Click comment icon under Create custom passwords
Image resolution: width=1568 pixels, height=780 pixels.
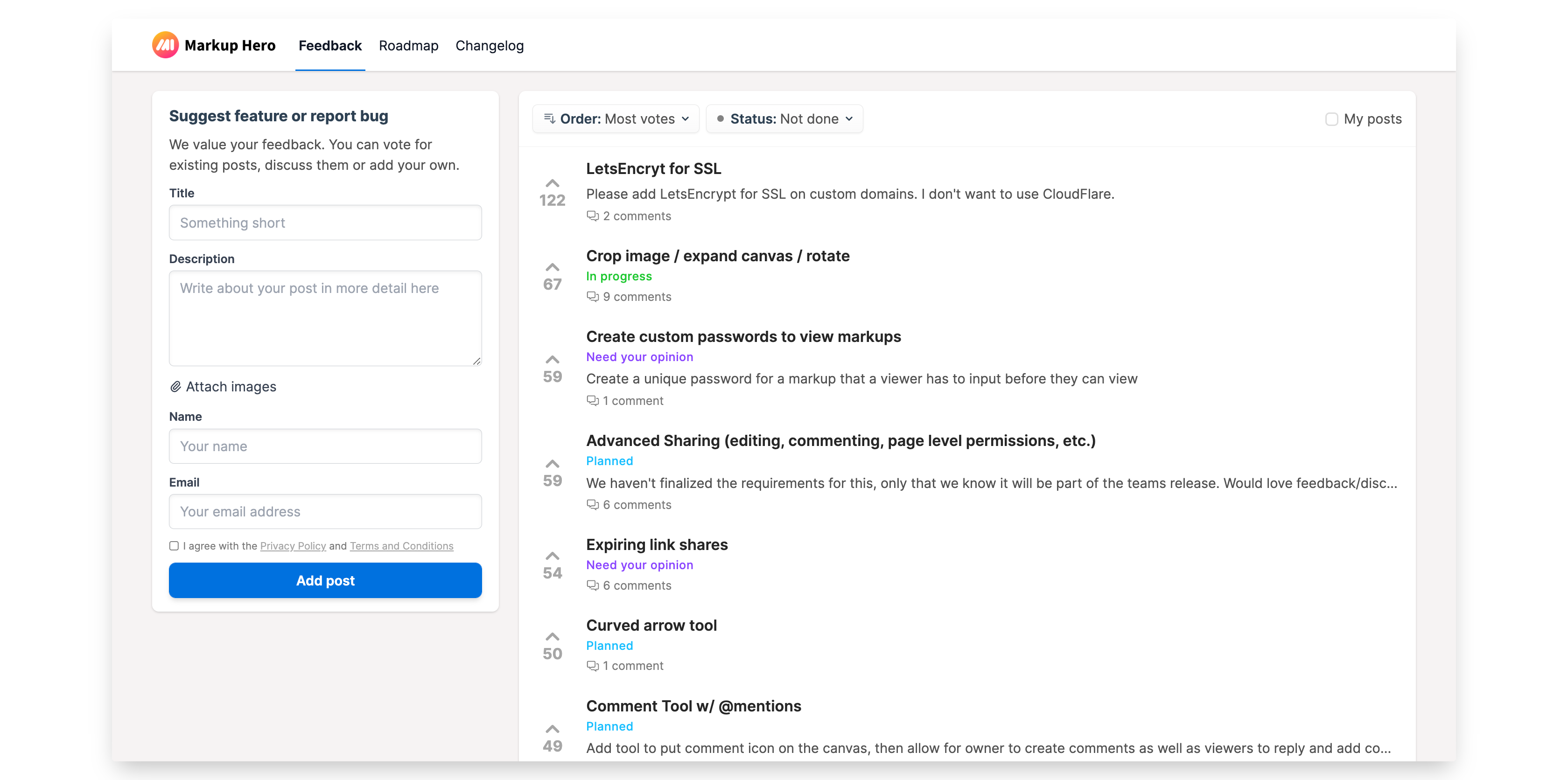pyautogui.click(x=592, y=400)
